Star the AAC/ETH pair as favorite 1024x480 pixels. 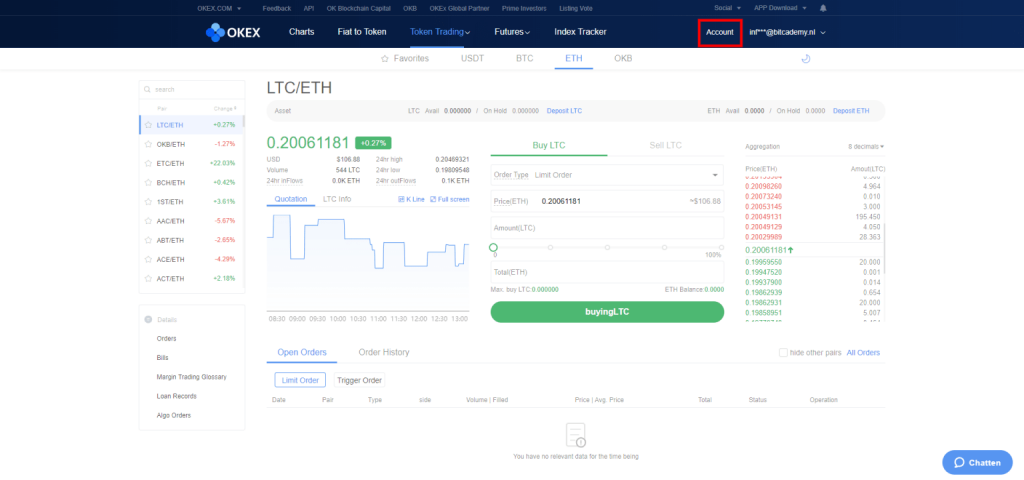(149, 221)
